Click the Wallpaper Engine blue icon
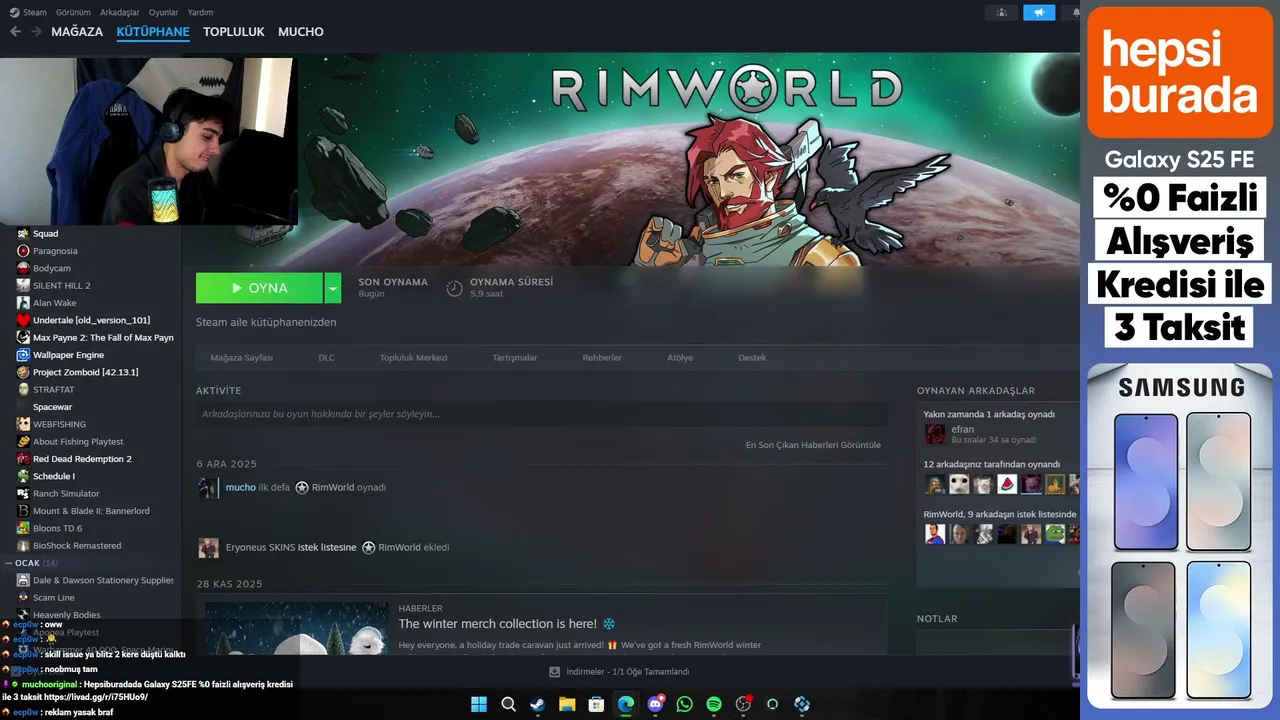Screen dimensions: 1280x720 click(23, 355)
